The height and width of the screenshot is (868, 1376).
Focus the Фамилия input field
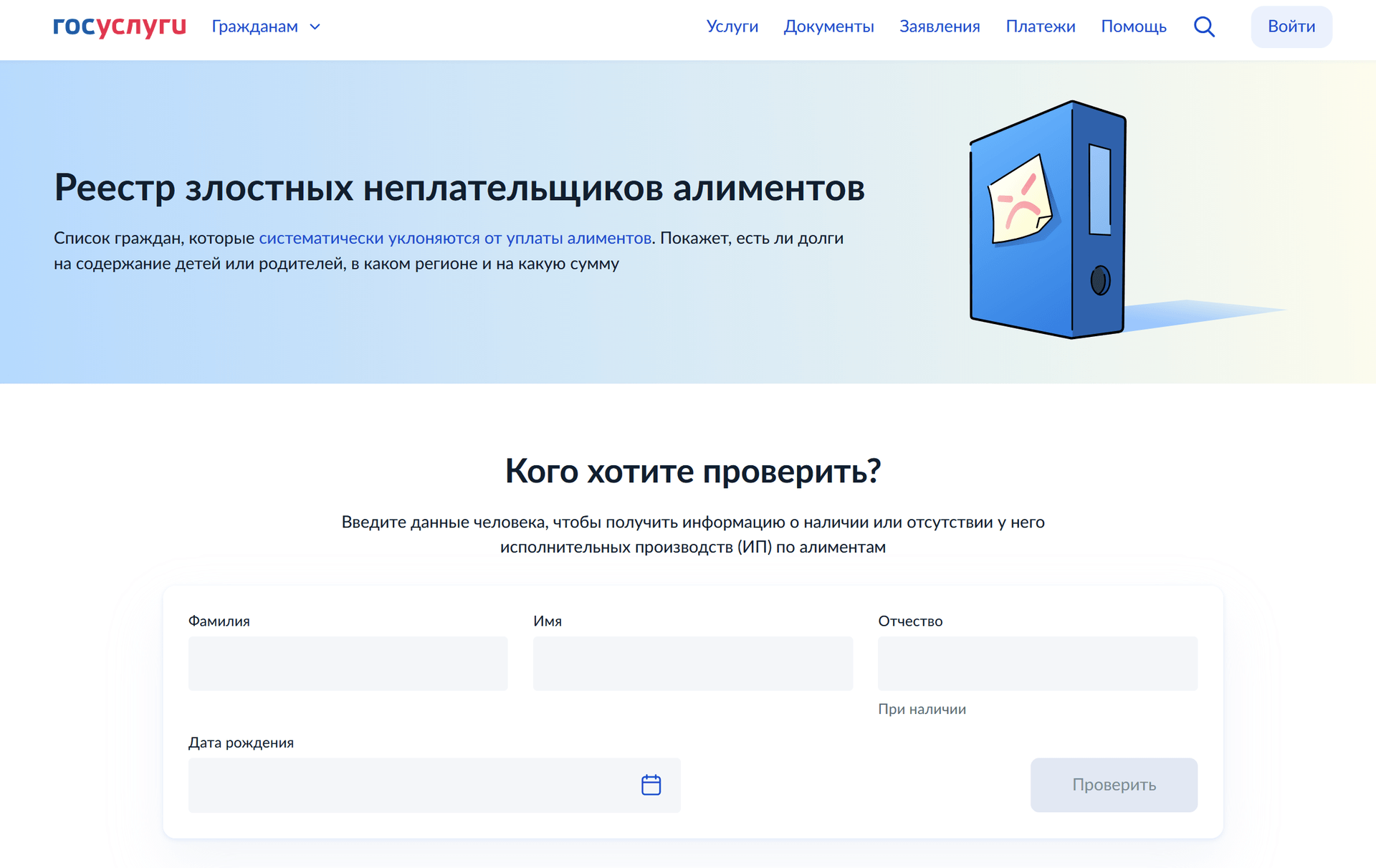(x=348, y=664)
